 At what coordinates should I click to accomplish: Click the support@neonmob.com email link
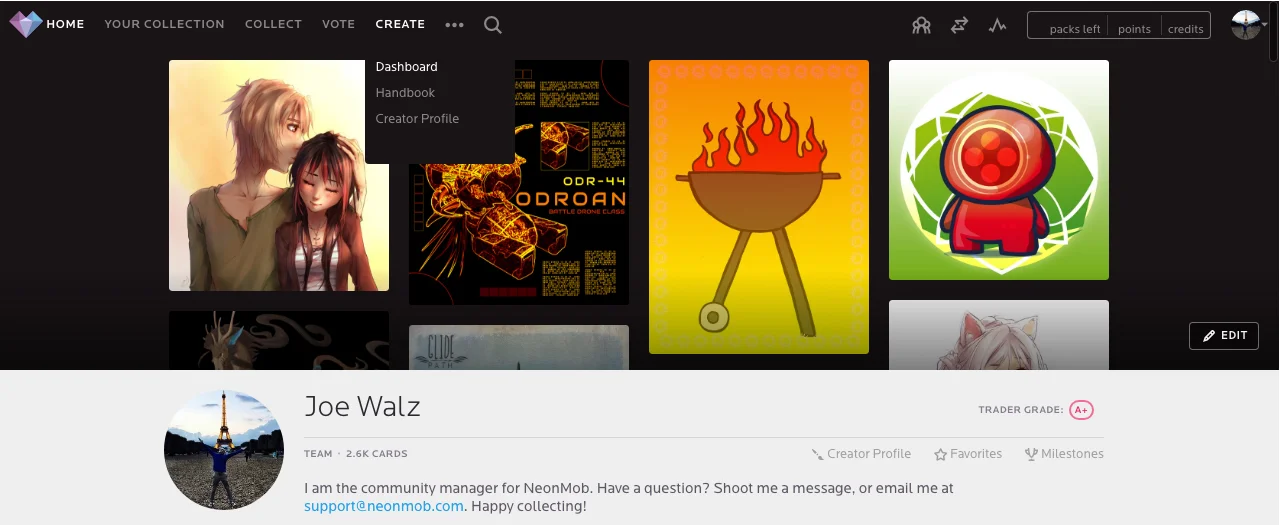(x=384, y=506)
